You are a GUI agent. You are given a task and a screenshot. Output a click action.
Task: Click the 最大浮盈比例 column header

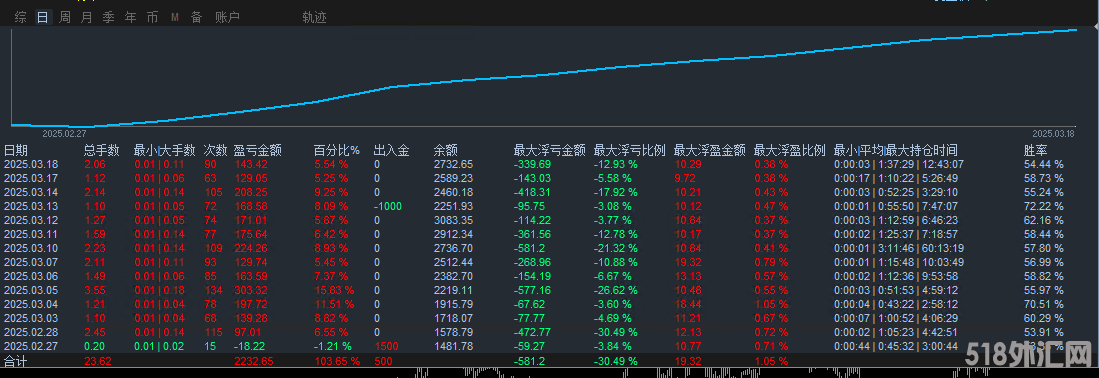point(789,150)
